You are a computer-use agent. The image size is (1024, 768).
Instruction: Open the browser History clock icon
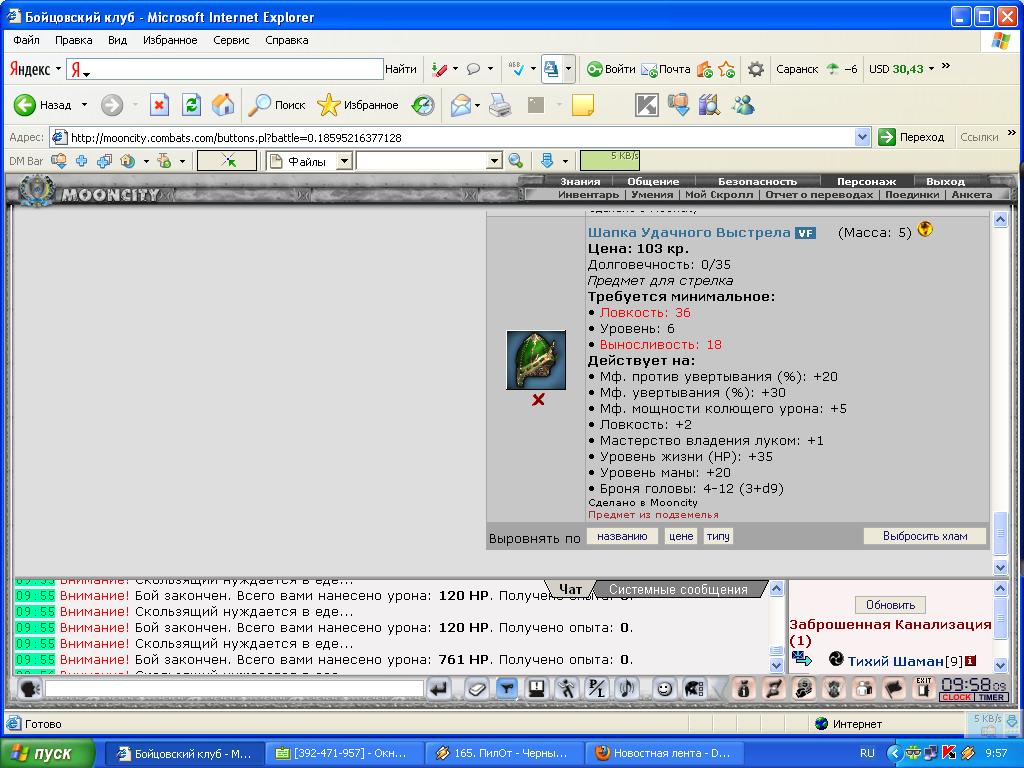click(x=423, y=104)
